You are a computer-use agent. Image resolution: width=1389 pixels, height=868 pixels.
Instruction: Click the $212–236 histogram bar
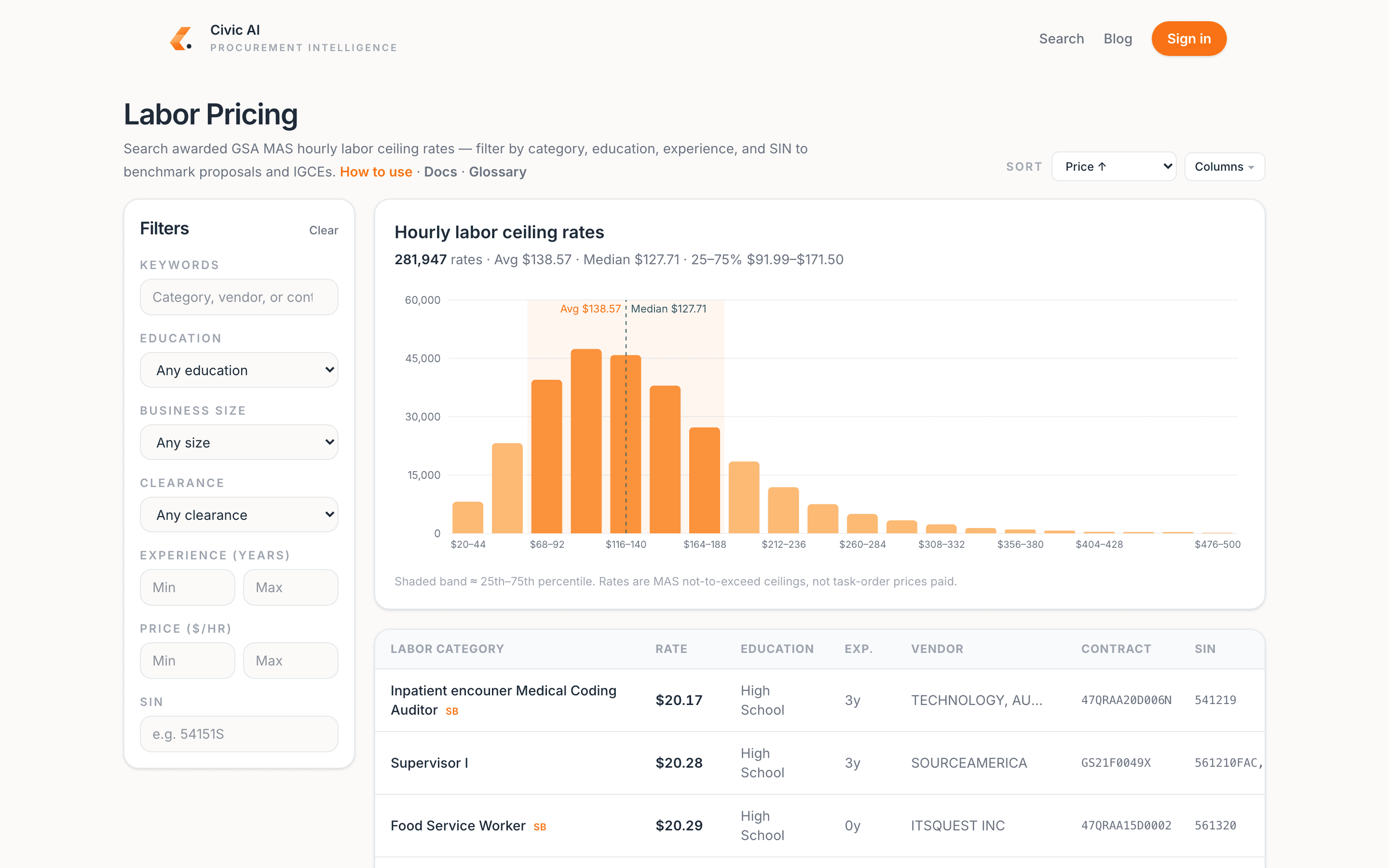(x=783, y=510)
